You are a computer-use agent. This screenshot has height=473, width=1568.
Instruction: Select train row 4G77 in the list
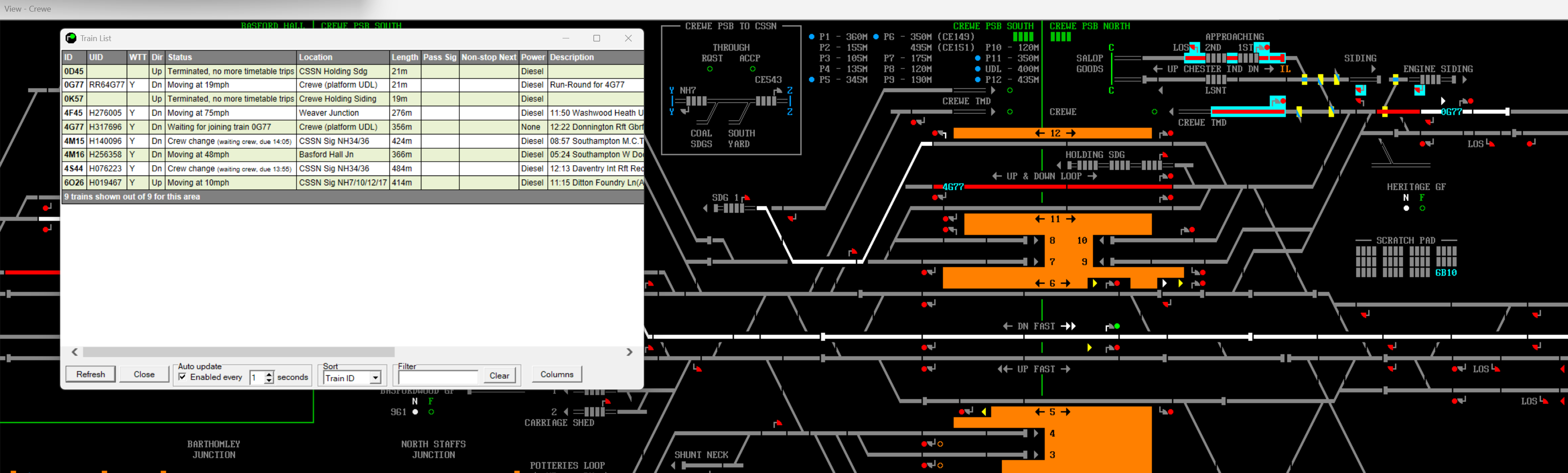353,126
